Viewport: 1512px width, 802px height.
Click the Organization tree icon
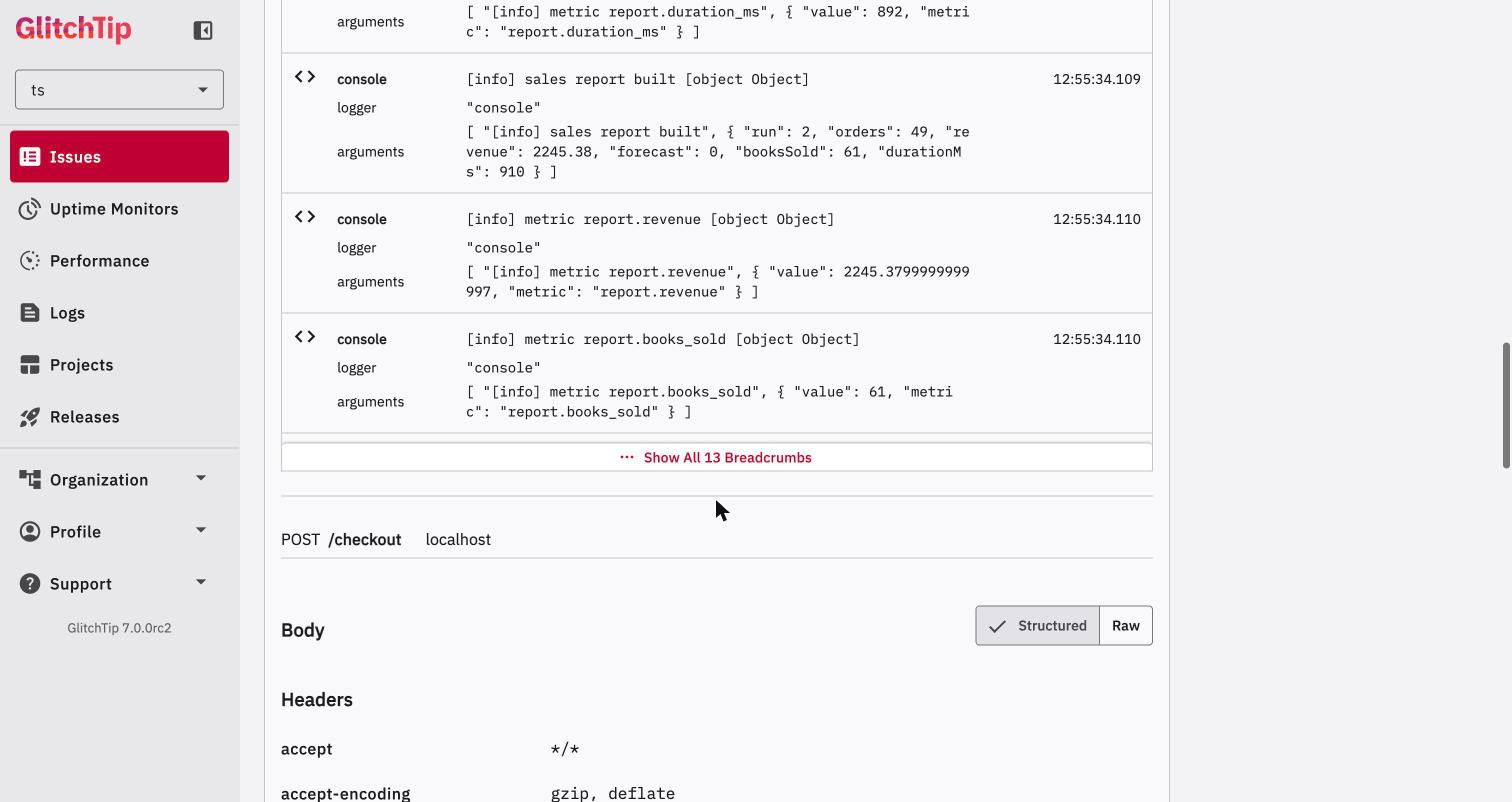click(x=30, y=480)
